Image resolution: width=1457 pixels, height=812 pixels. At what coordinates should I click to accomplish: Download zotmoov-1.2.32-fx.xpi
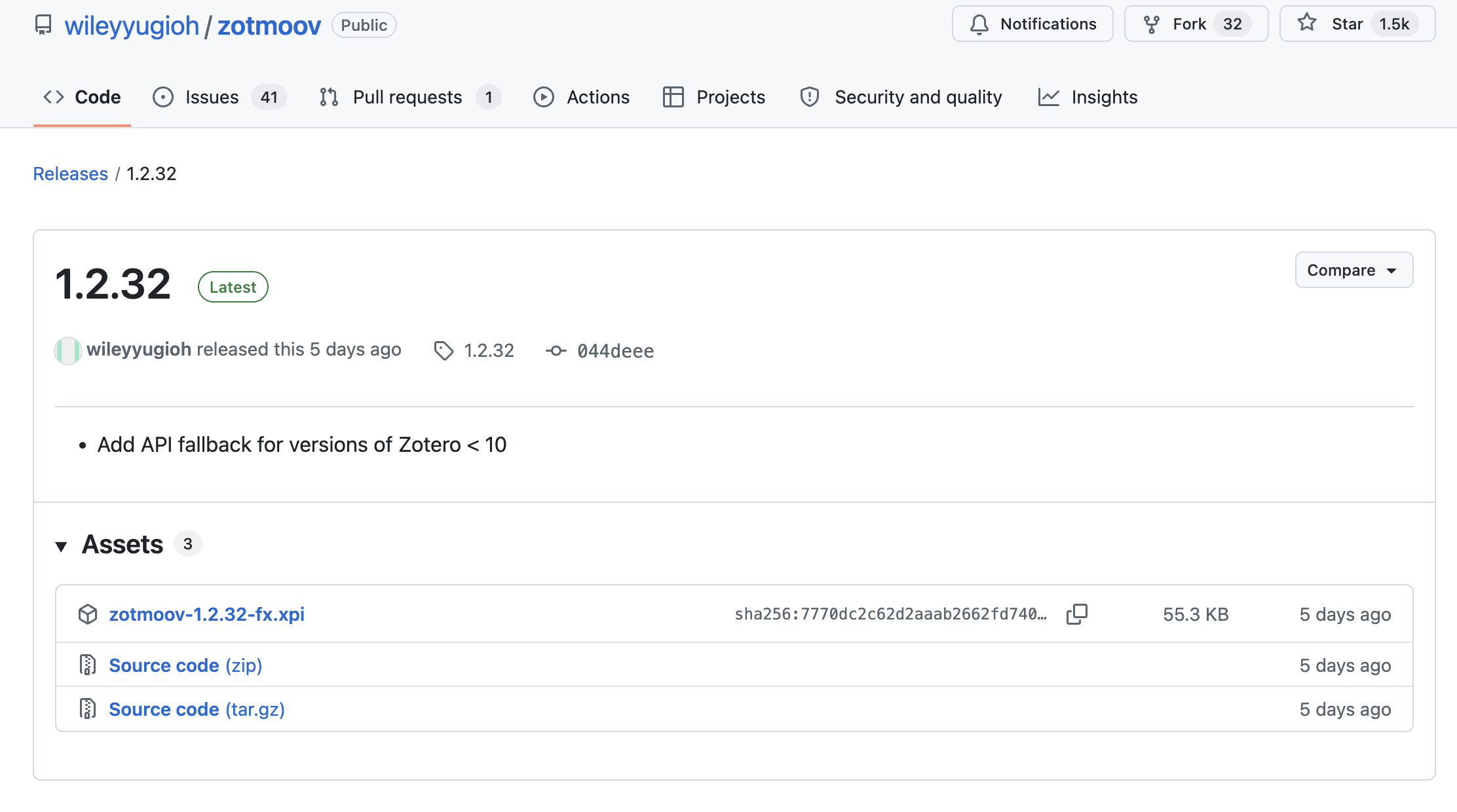[207, 614]
